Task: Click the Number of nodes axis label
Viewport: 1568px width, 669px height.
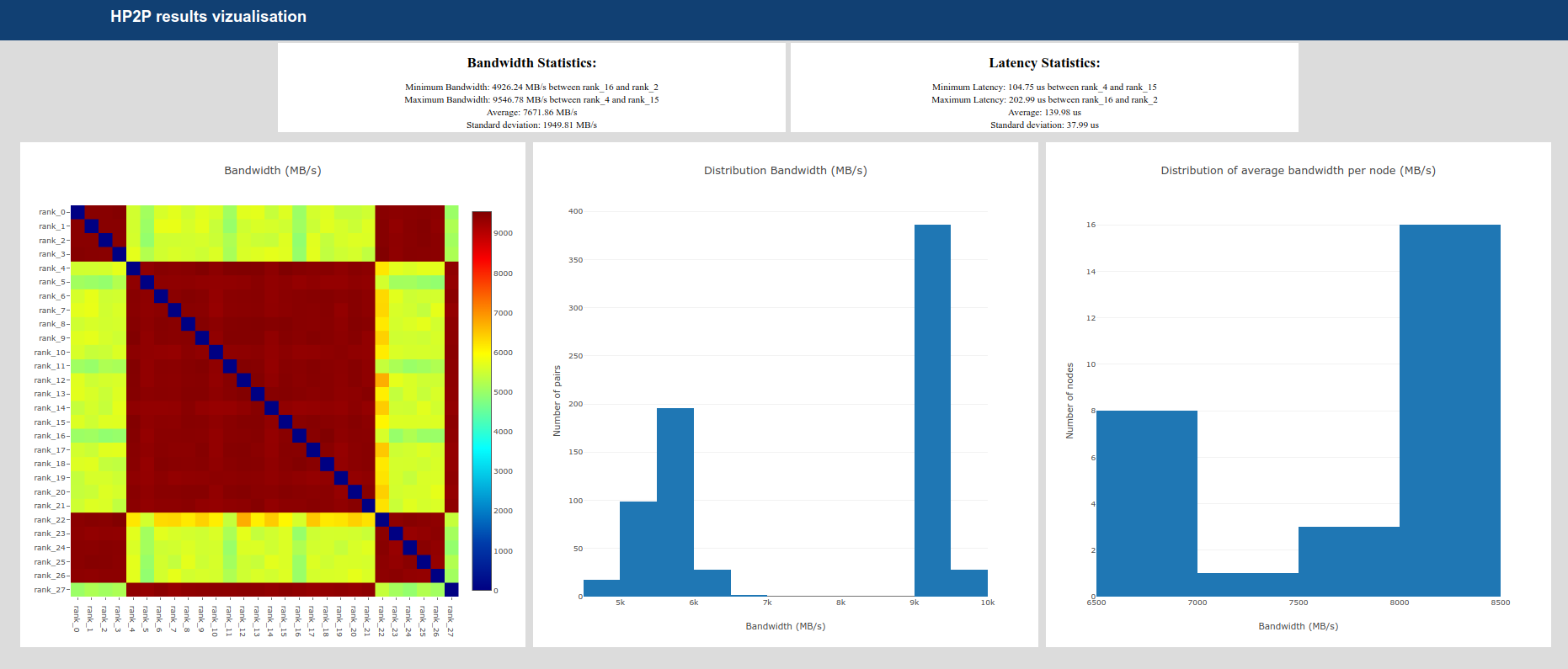Action: coord(1069,401)
